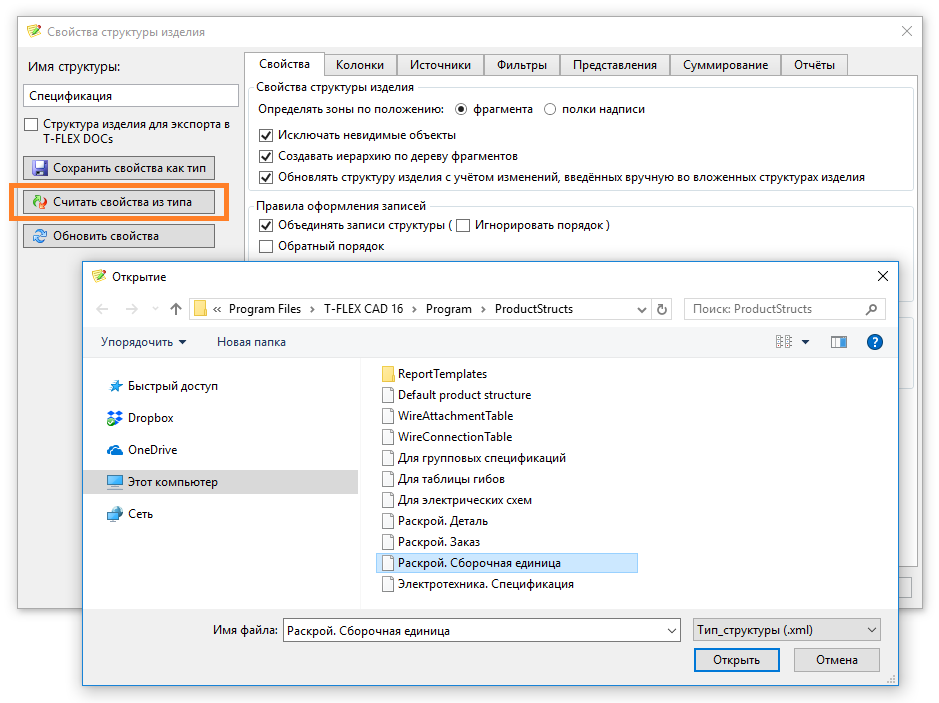Refresh the file dialog address bar

click(661, 309)
